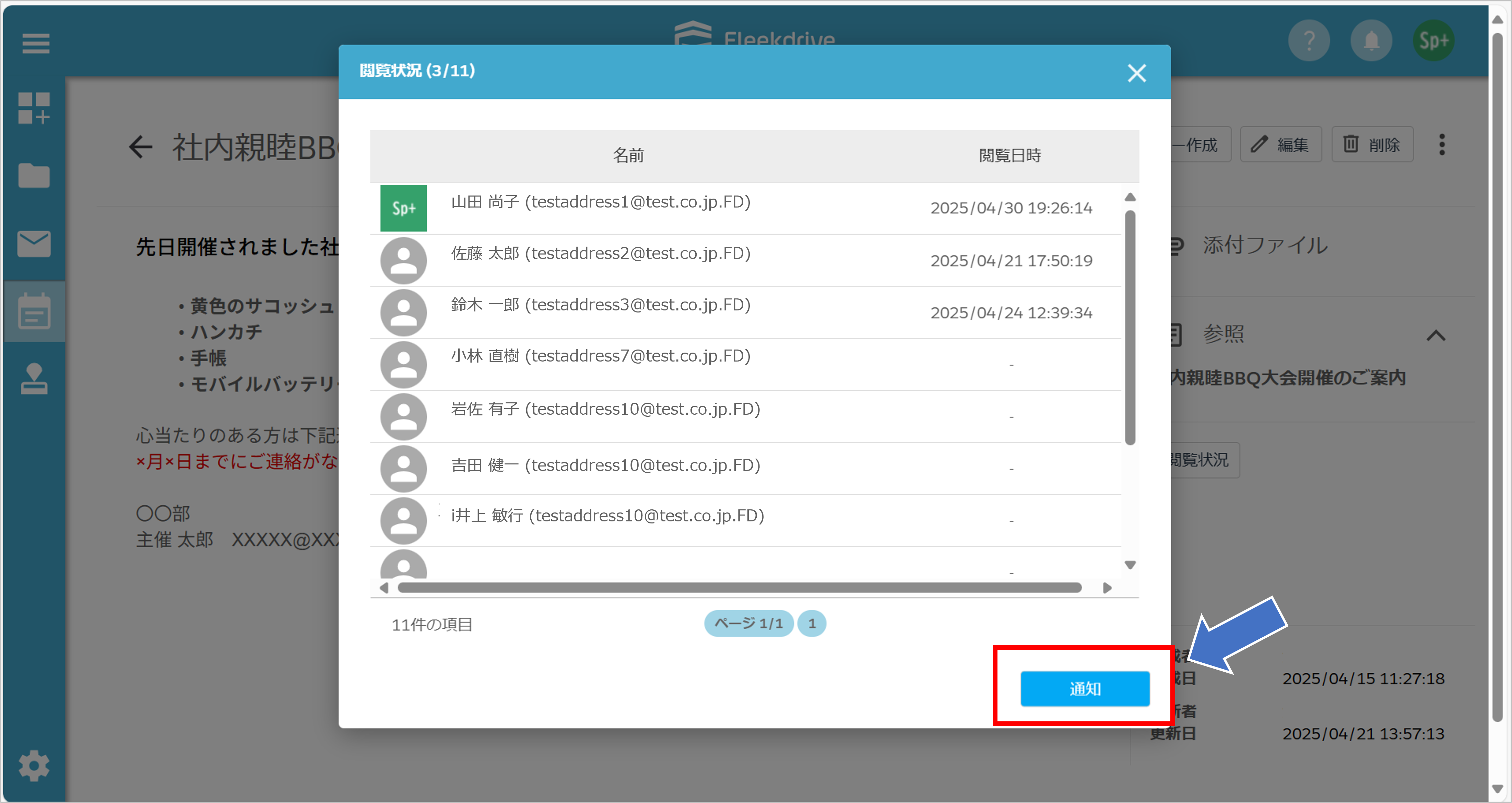1512x803 pixels.
Task: Click the table's scroll-up arrow
Action: [x=1131, y=197]
